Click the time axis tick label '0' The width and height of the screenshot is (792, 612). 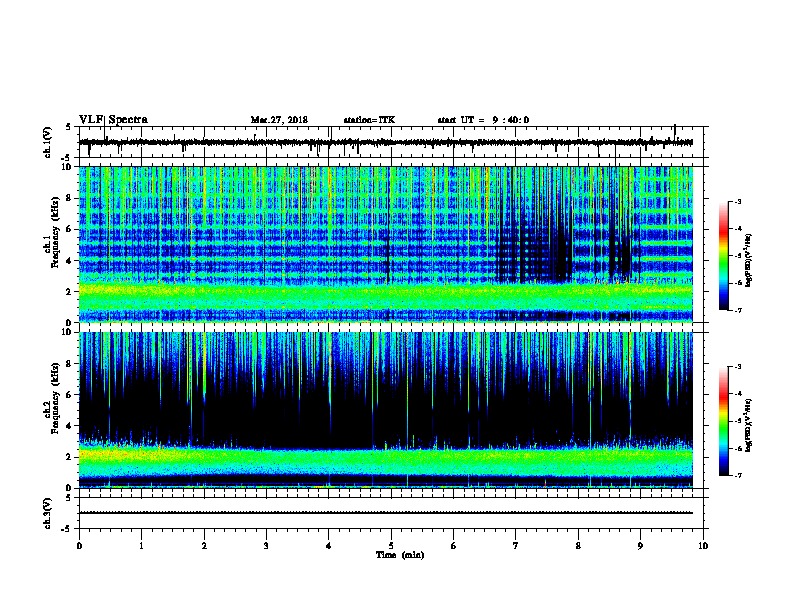click(79, 546)
